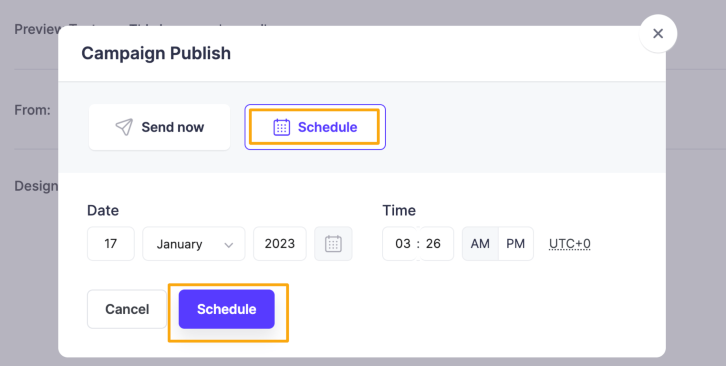Open the January month dropdown
726x366 pixels.
pyautogui.click(x=194, y=244)
